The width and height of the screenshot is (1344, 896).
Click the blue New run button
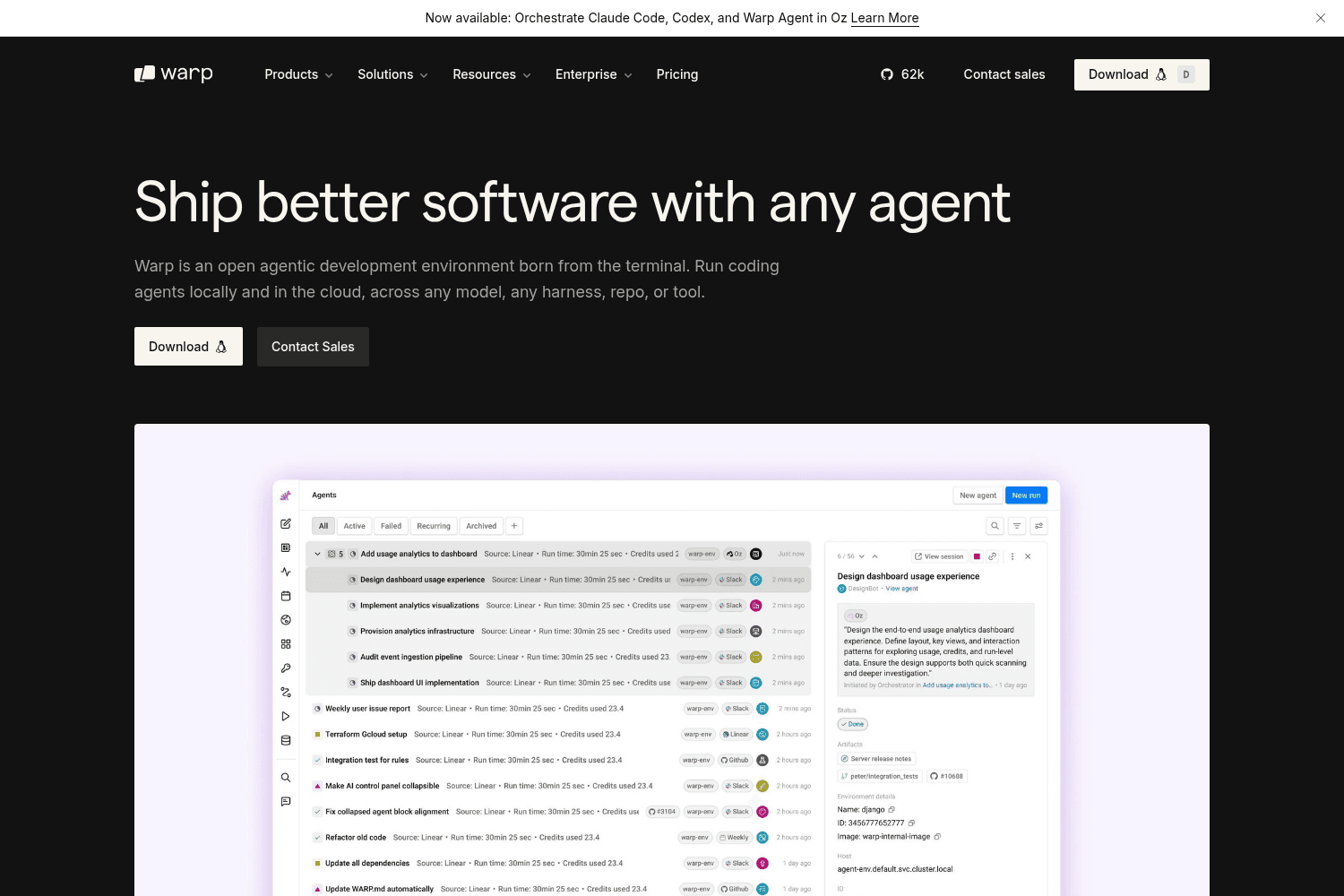[1026, 495]
